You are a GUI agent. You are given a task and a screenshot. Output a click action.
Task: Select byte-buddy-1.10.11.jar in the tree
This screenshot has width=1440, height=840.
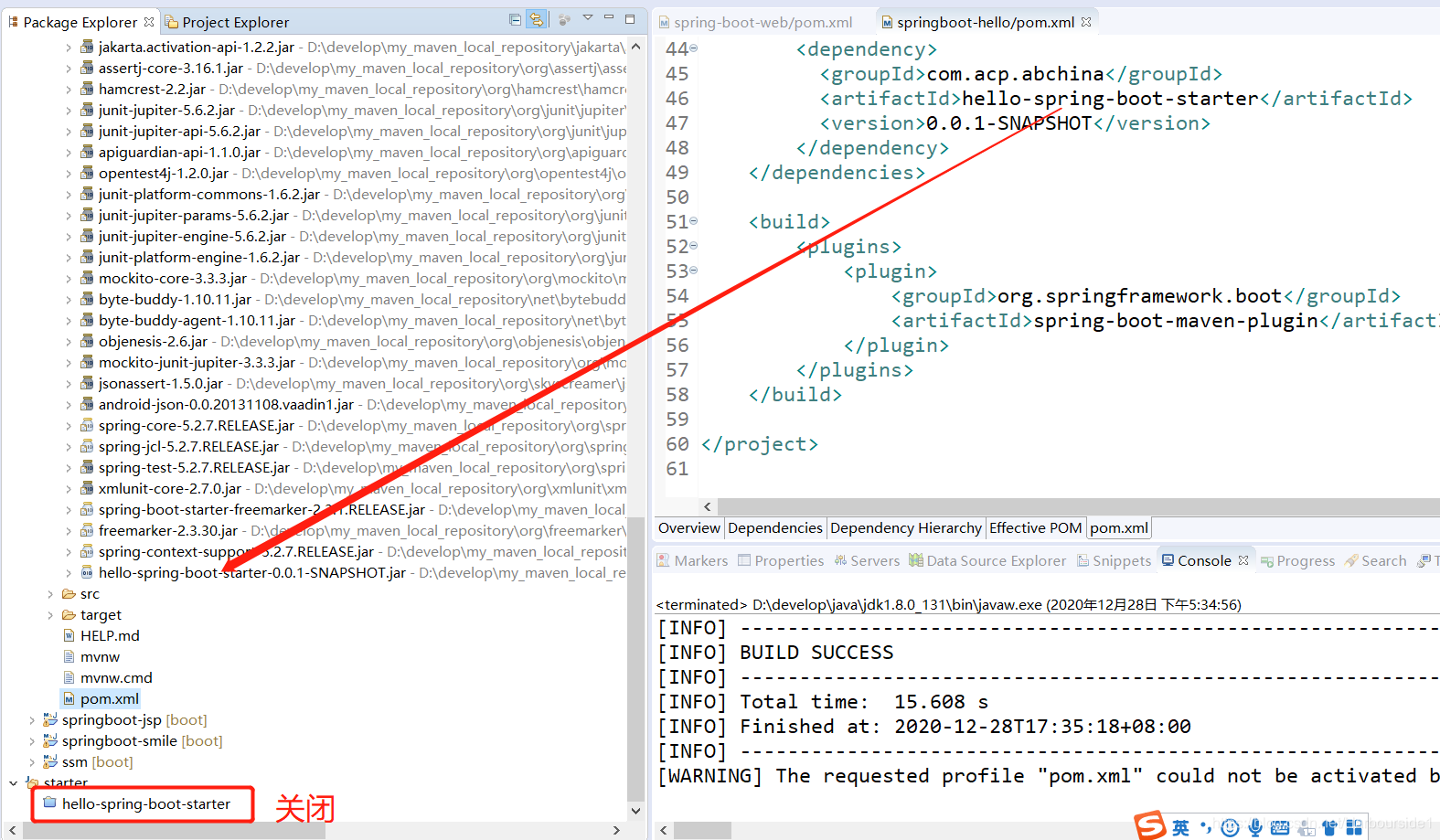coord(175,300)
